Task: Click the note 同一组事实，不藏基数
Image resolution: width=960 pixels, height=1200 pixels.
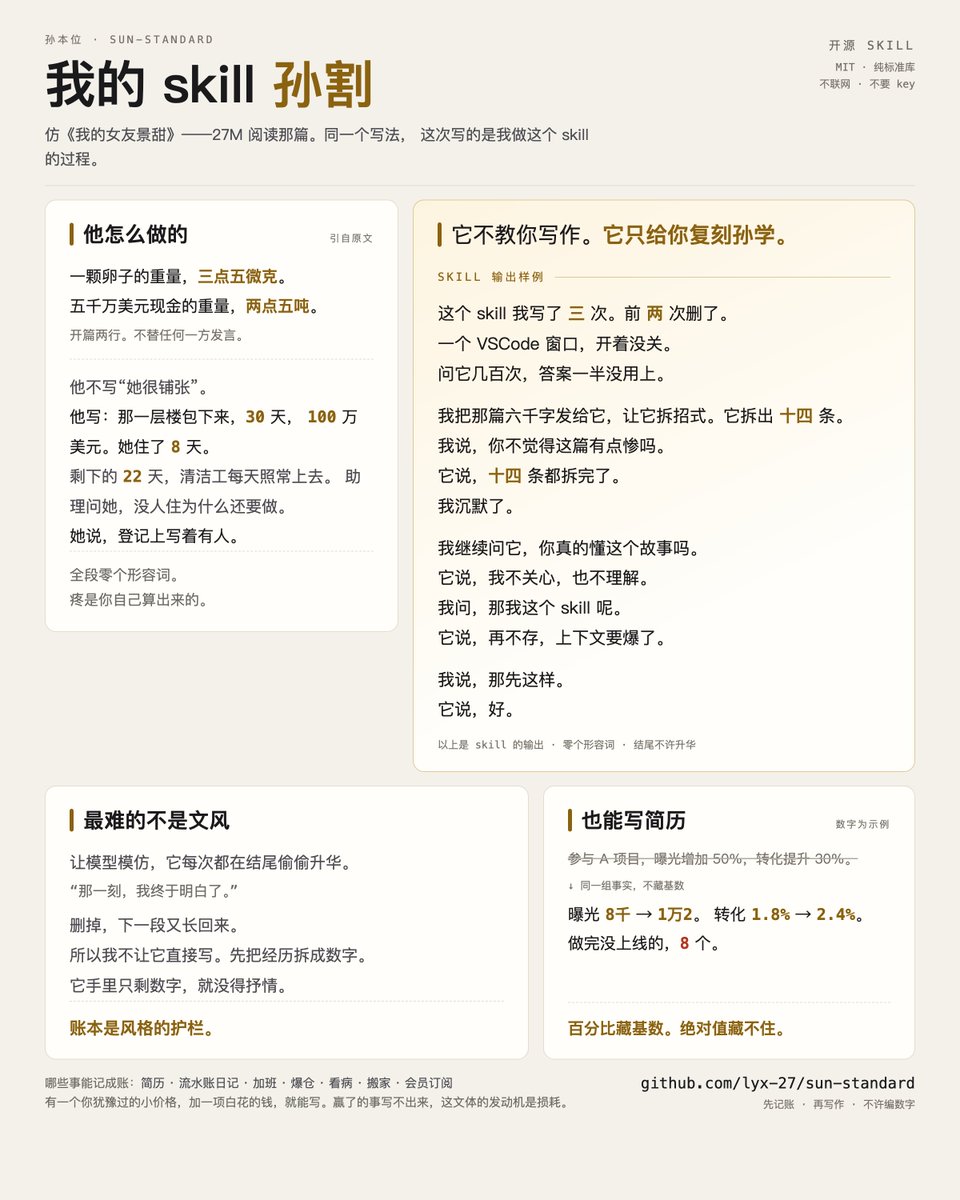Action: coord(626,886)
